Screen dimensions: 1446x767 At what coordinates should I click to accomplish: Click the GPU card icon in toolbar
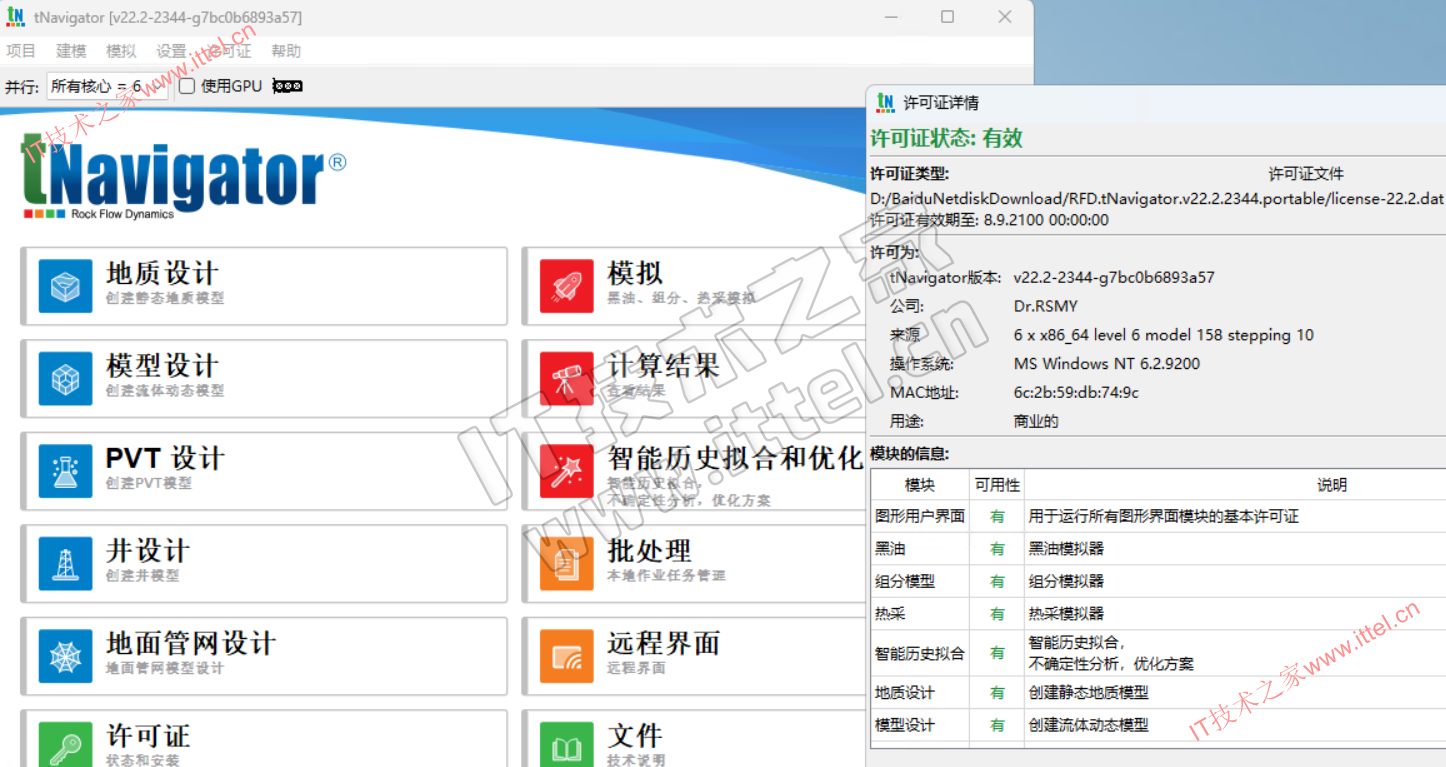click(x=287, y=86)
